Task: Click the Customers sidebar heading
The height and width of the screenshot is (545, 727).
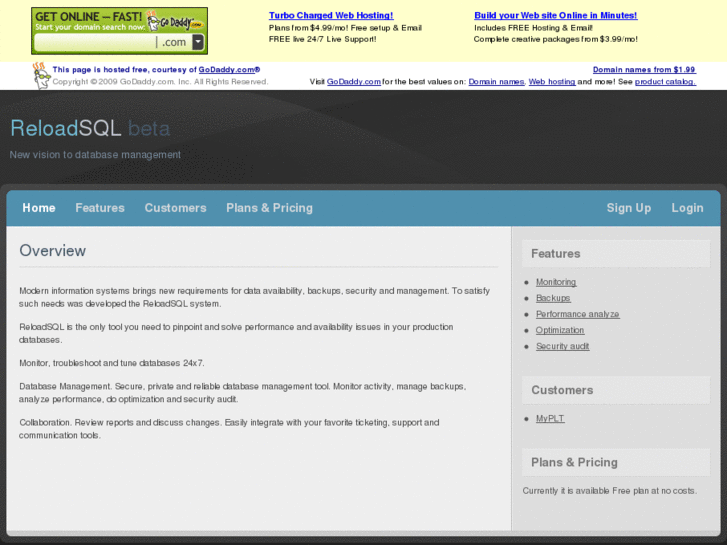Action: point(562,390)
